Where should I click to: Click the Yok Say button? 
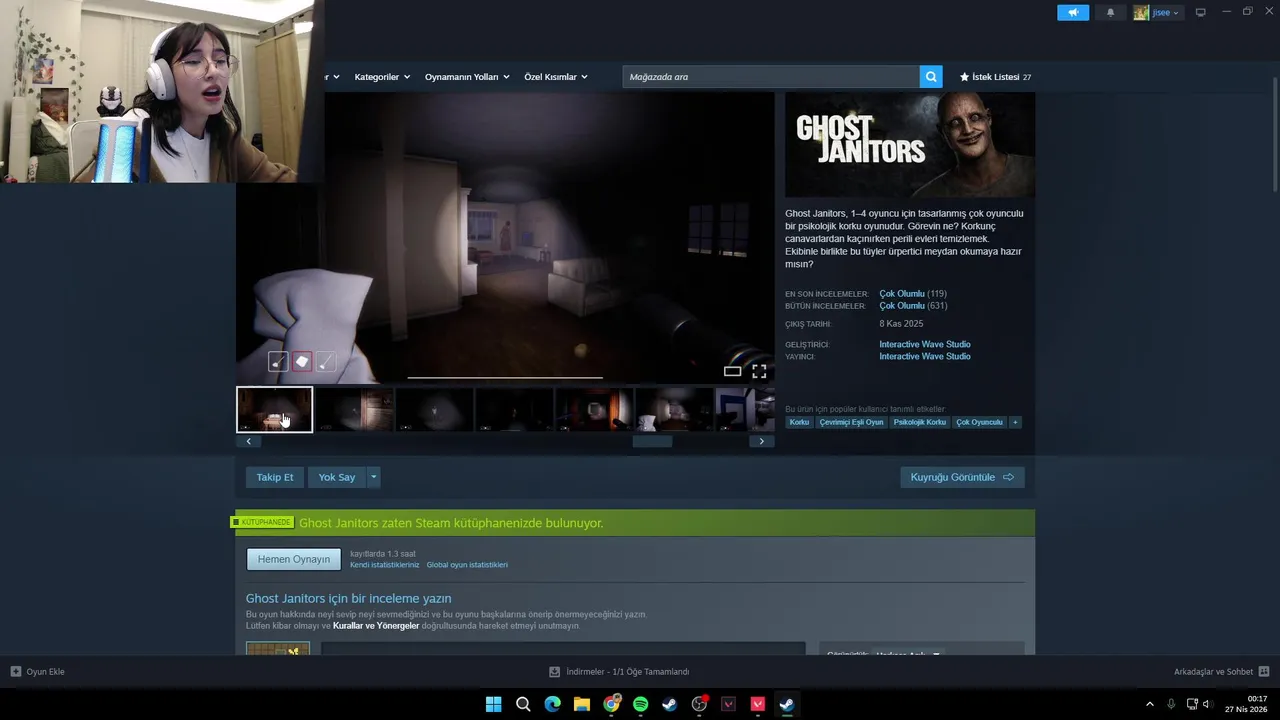point(337,477)
